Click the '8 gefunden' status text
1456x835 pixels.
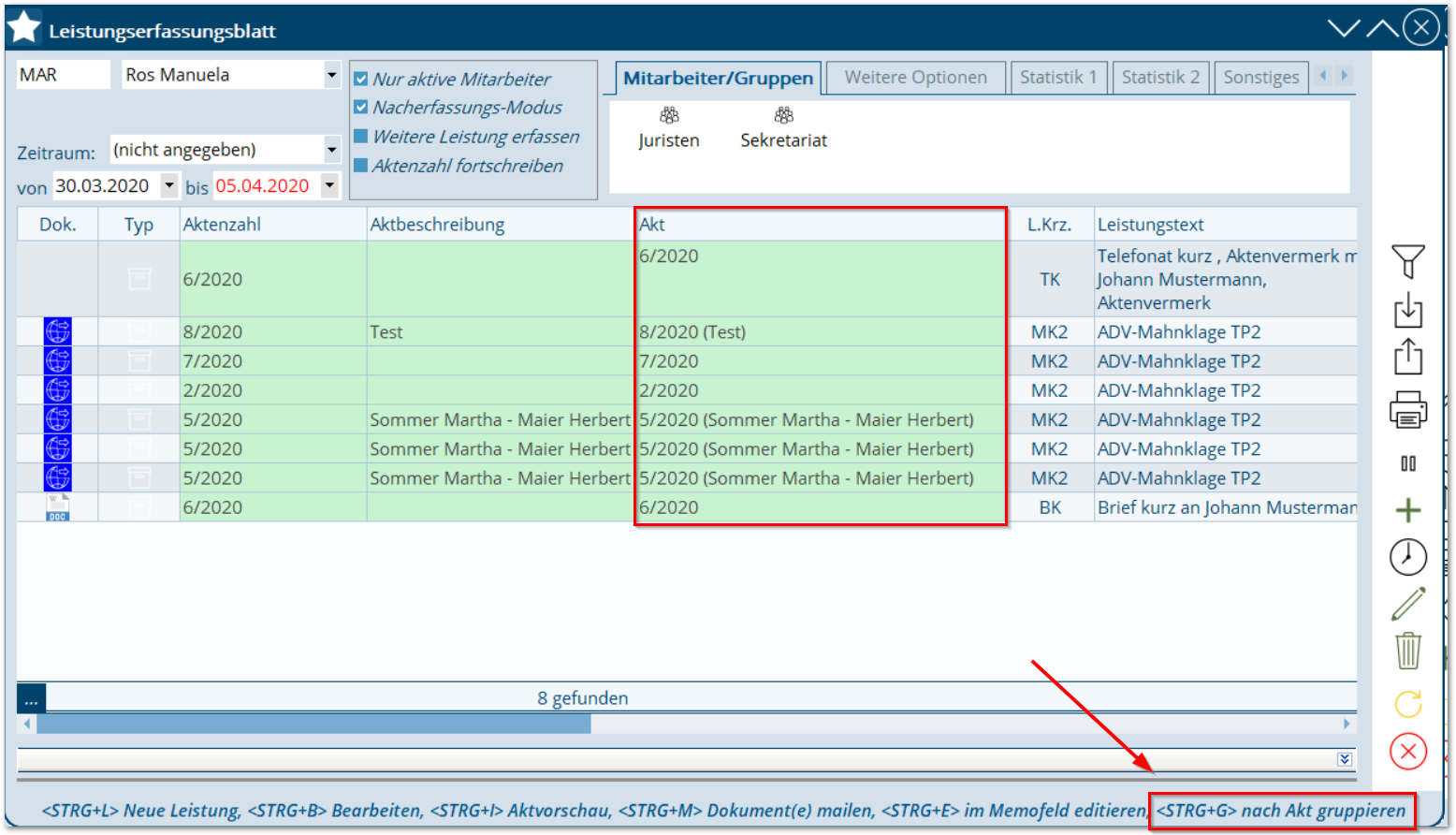point(583,698)
